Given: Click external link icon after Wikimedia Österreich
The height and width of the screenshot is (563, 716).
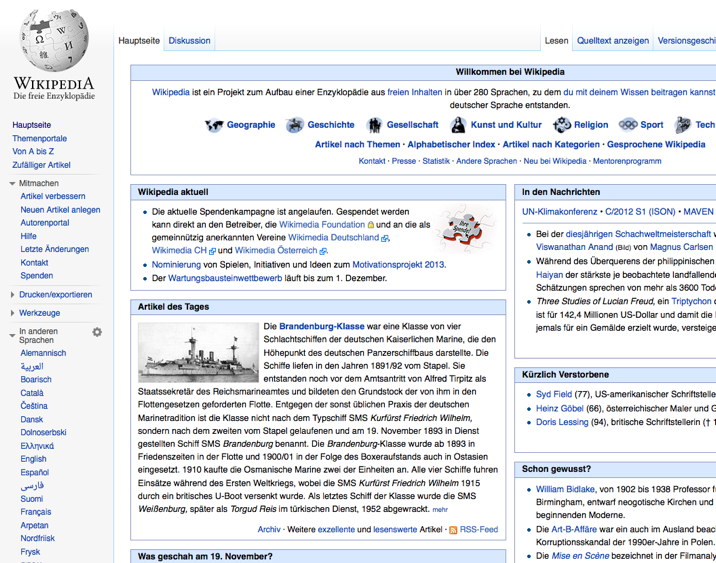Looking at the screenshot, I should tap(323, 251).
